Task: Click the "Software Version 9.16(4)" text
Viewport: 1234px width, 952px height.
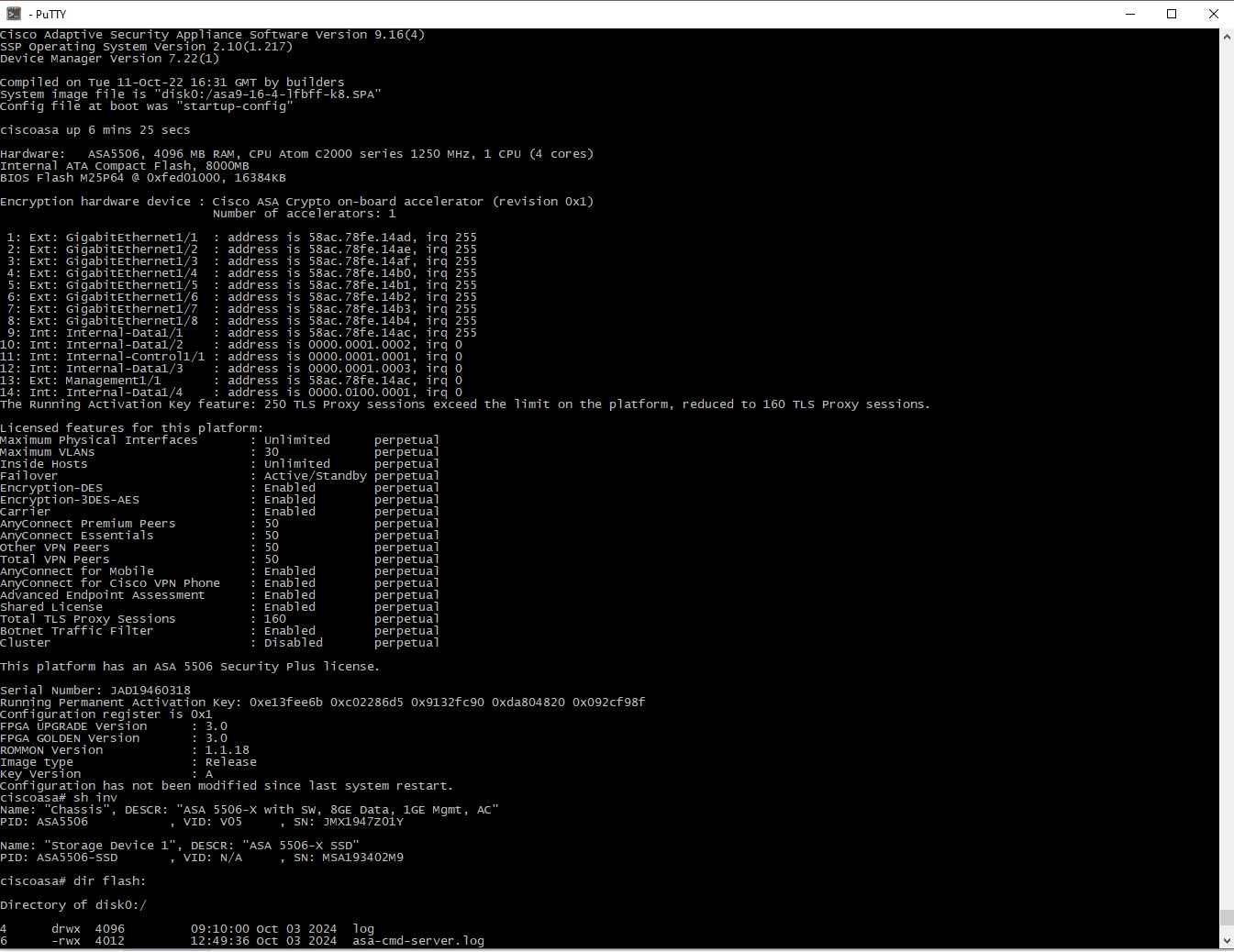Action: point(337,35)
